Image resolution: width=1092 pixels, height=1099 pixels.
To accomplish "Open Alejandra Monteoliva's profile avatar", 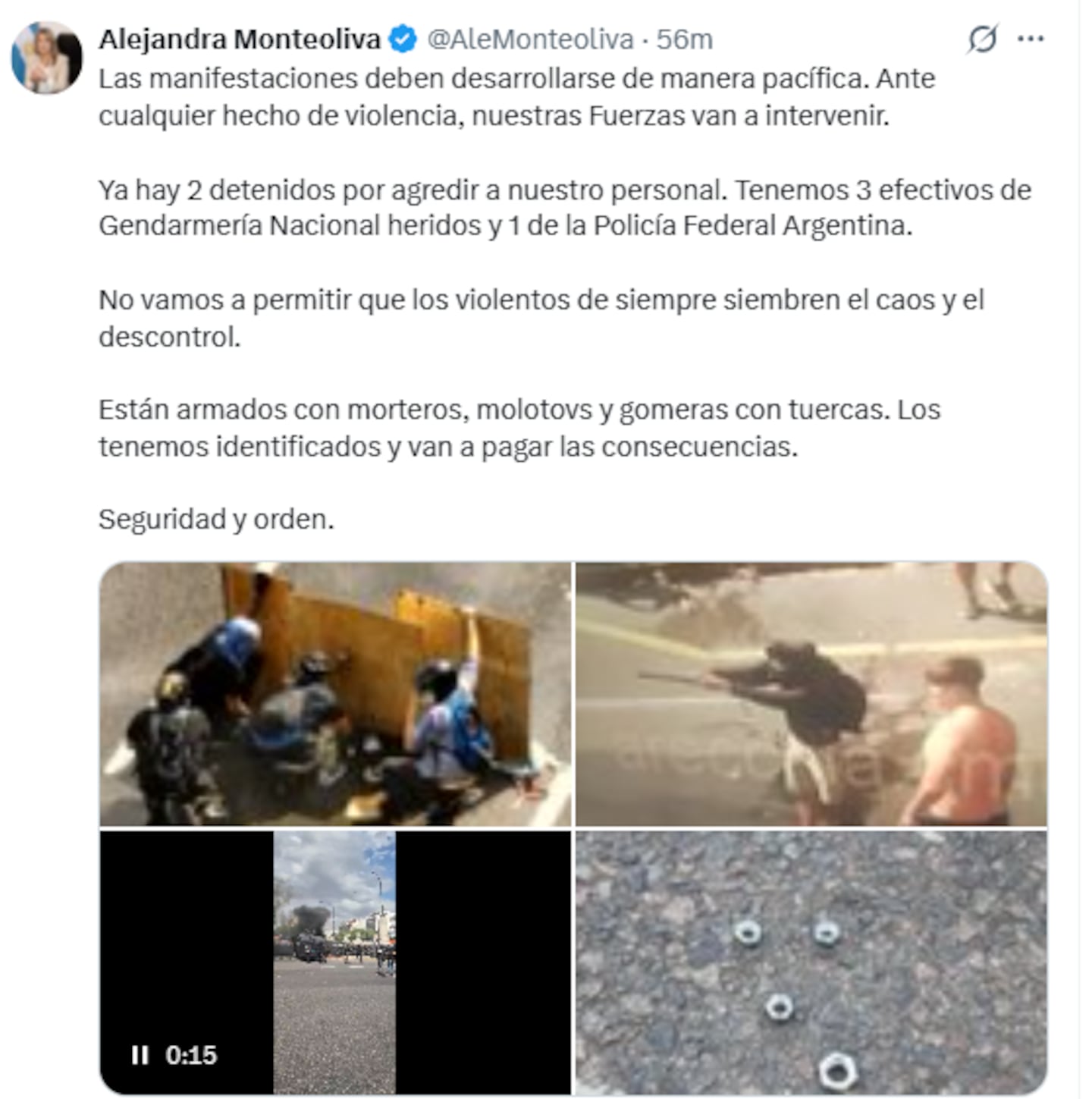I will point(46,58).
